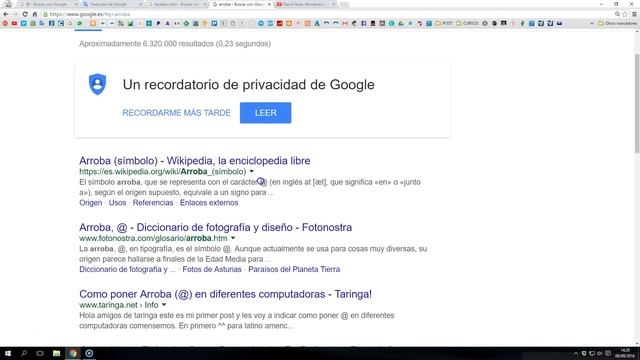Open the Origen sitelink

coord(91,202)
